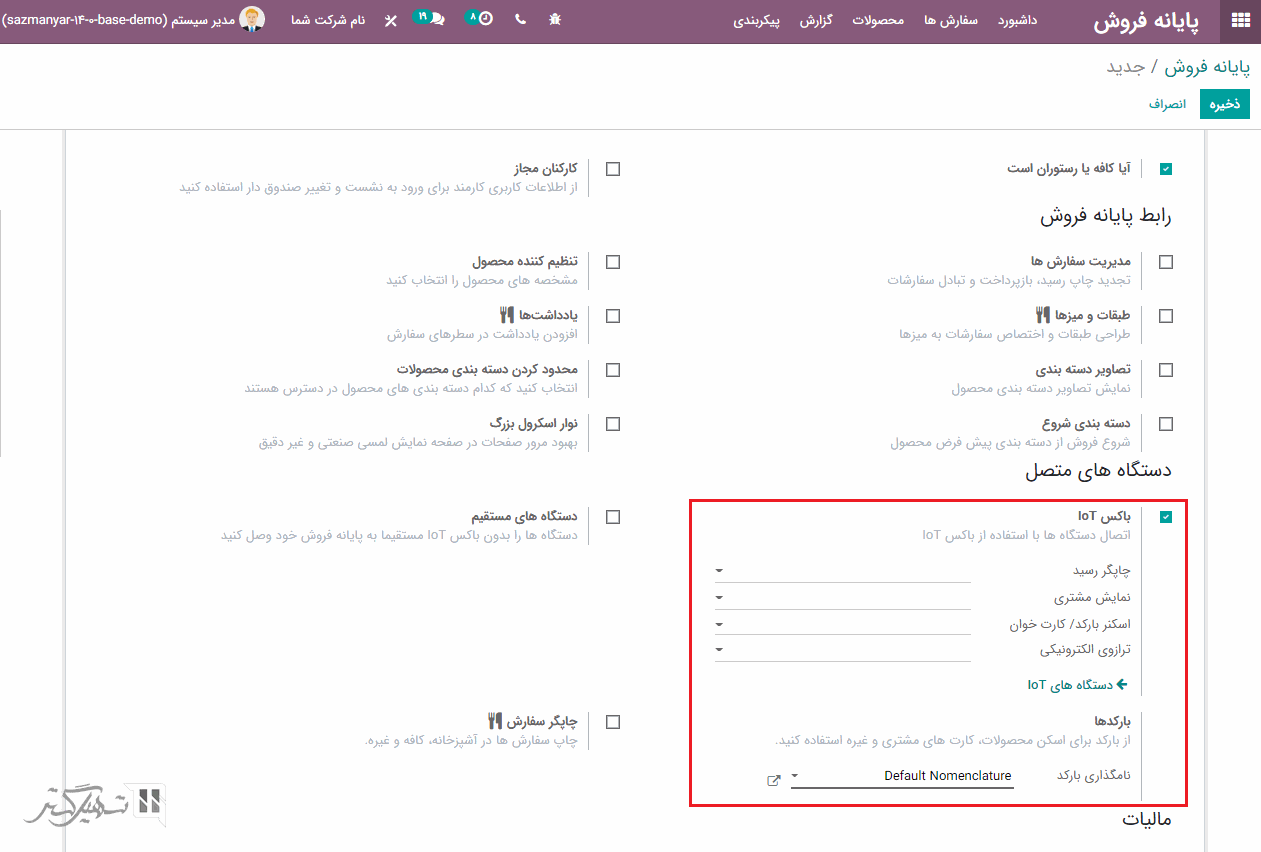This screenshot has height=852, width=1261.
Task: Open the apps grid menu
Action: [1240, 20]
